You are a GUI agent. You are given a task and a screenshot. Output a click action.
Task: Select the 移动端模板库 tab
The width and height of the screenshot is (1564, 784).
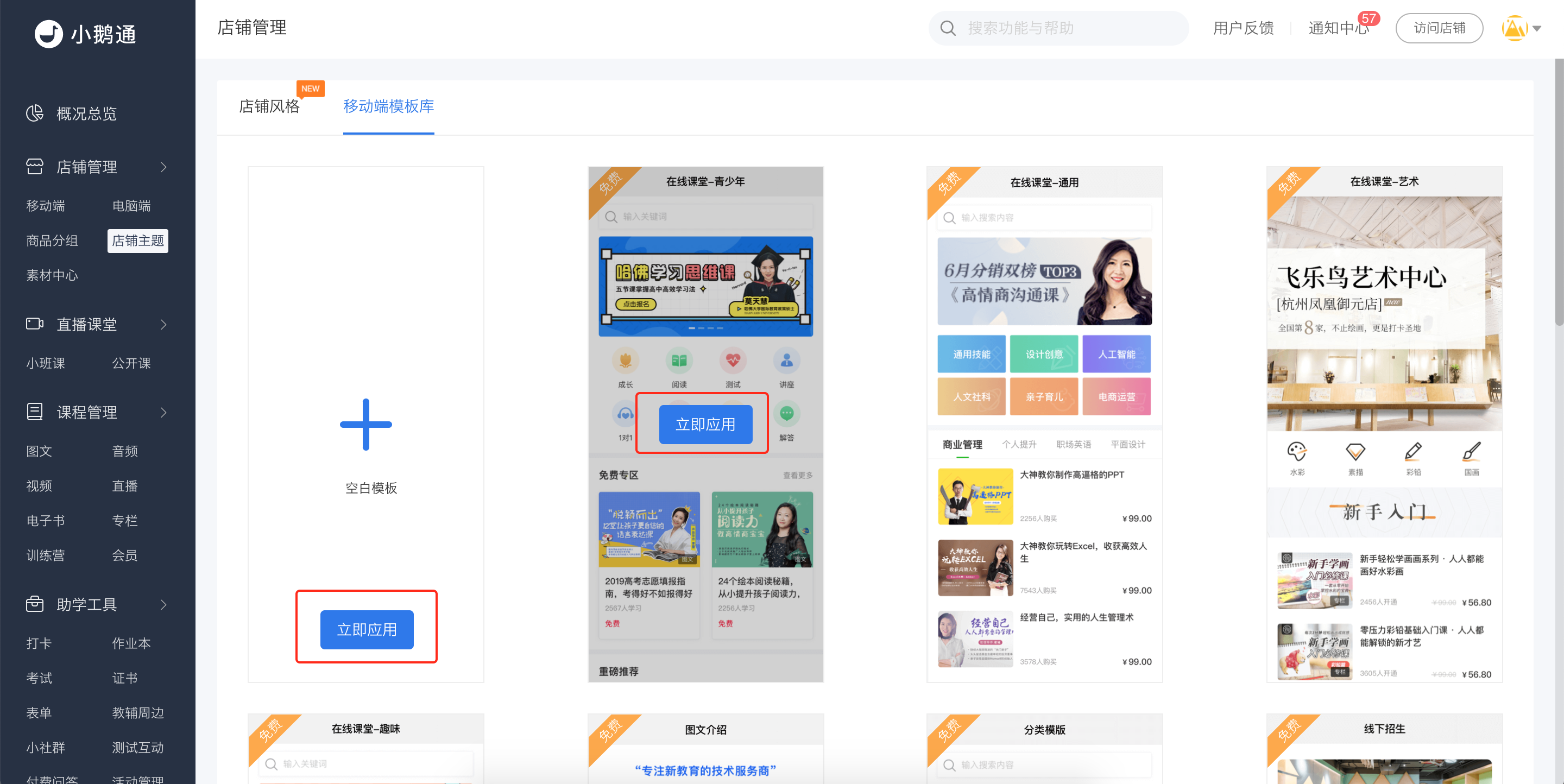coord(389,106)
